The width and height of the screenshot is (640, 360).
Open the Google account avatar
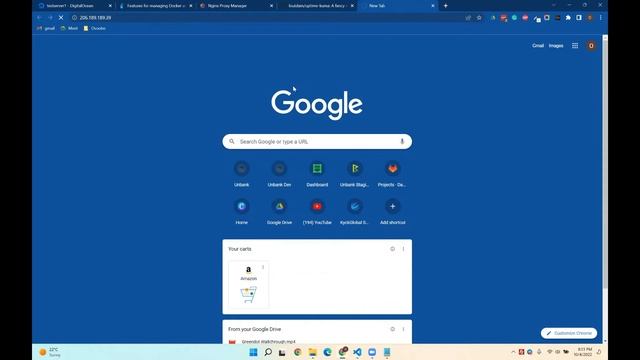click(x=591, y=46)
